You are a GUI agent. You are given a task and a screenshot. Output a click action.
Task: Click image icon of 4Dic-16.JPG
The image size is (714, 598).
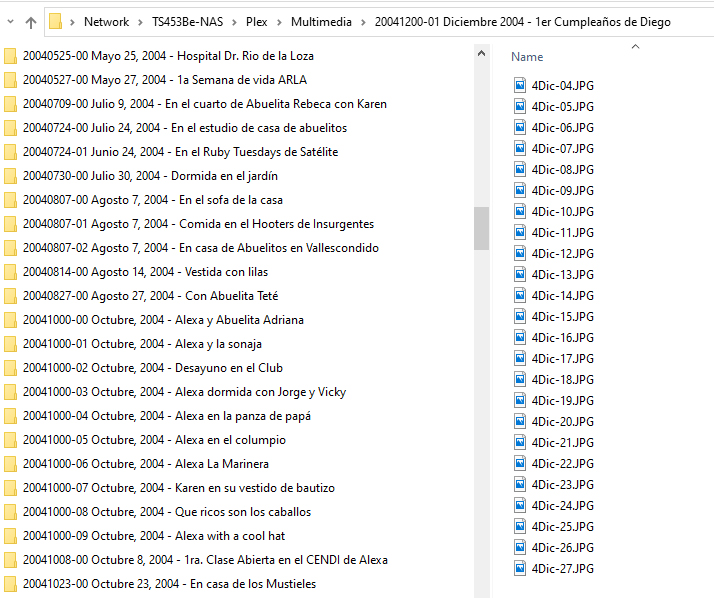(x=520, y=337)
